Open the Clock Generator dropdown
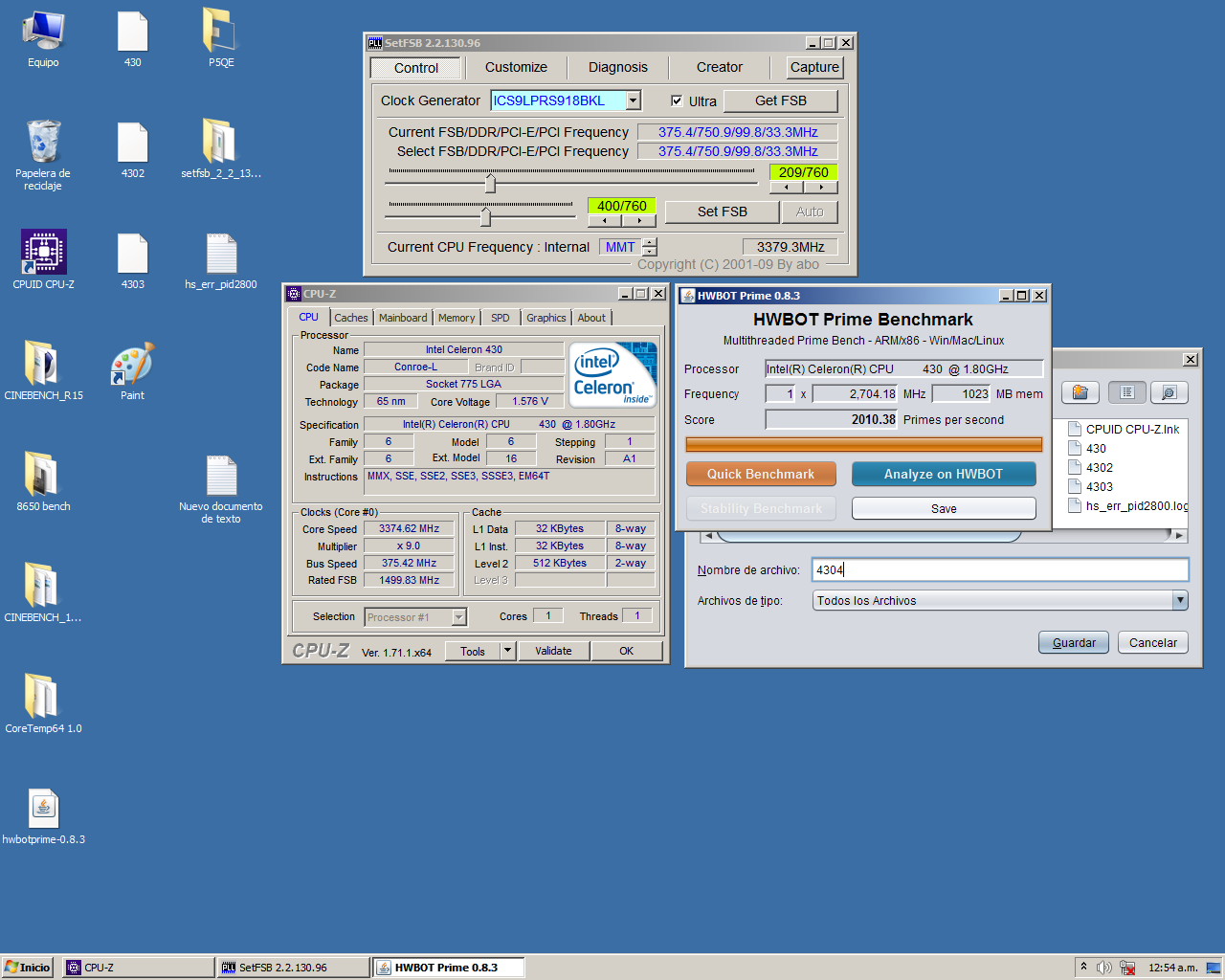1225x980 pixels. click(x=633, y=100)
